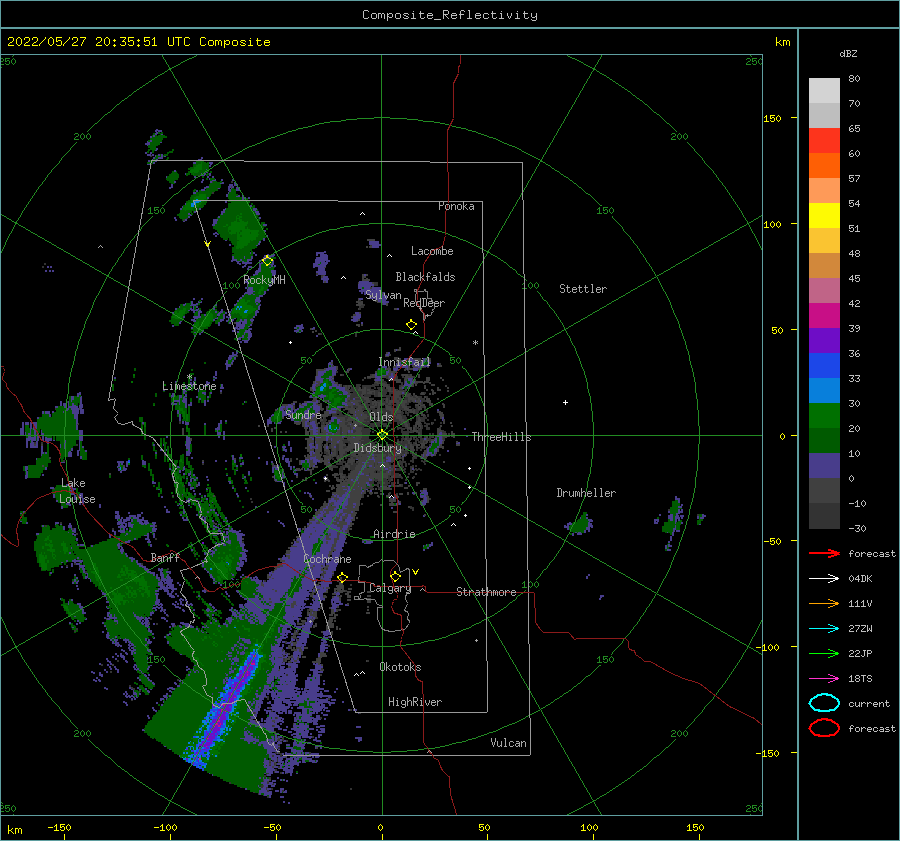Click the Okotoks town label

tap(400, 667)
